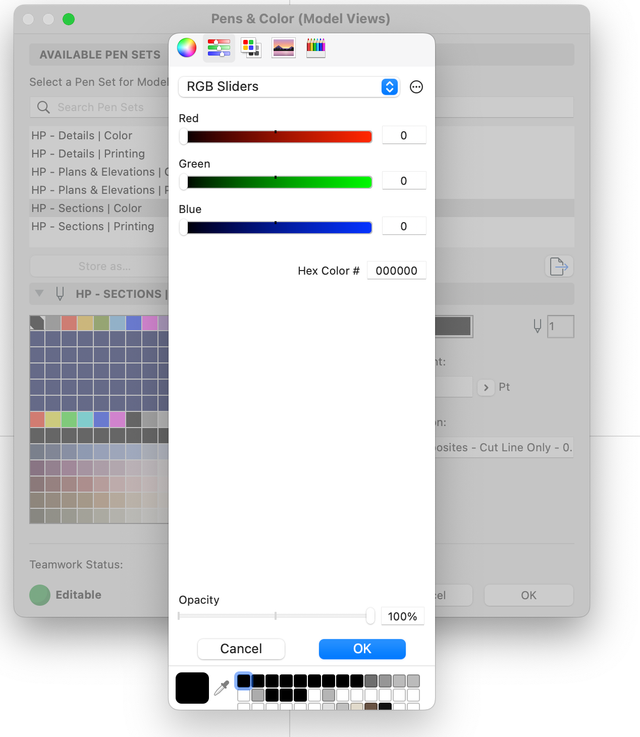Confirm the color with blue OK
This screenshot has height=737, width=640.
click(x=362, y=649)
